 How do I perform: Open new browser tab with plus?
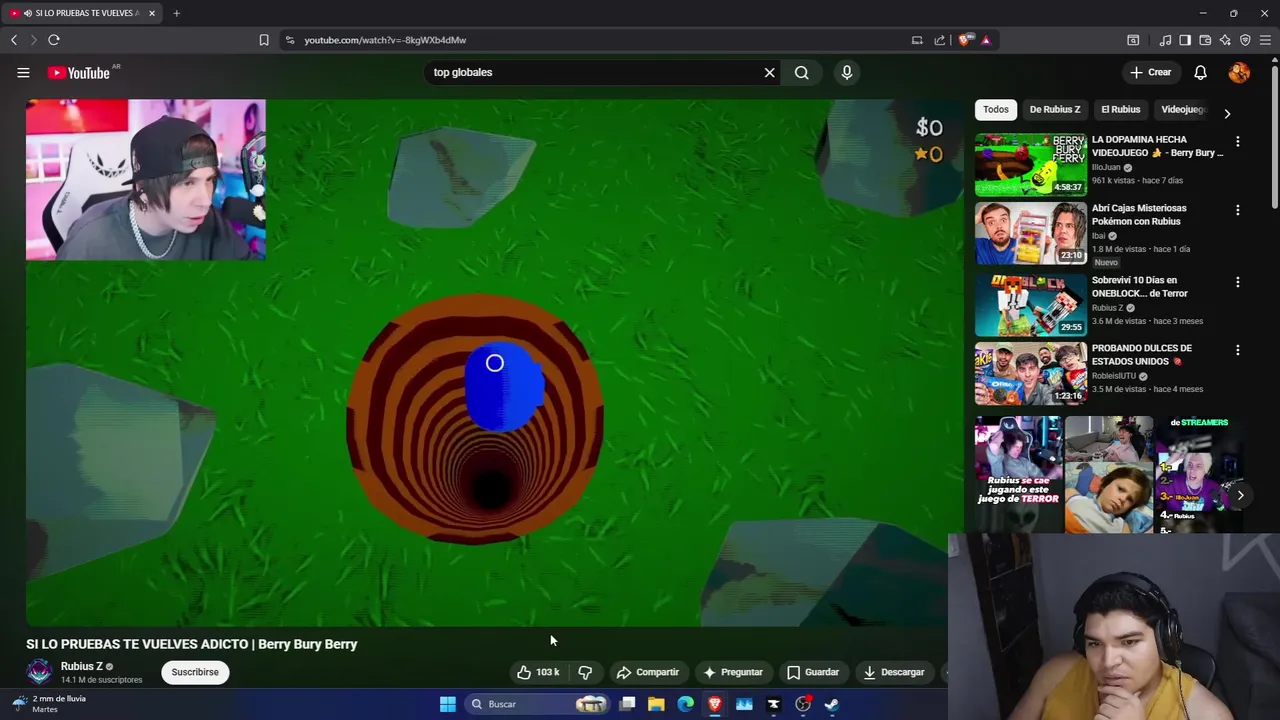pyautogui.click(x=176, y=13)
